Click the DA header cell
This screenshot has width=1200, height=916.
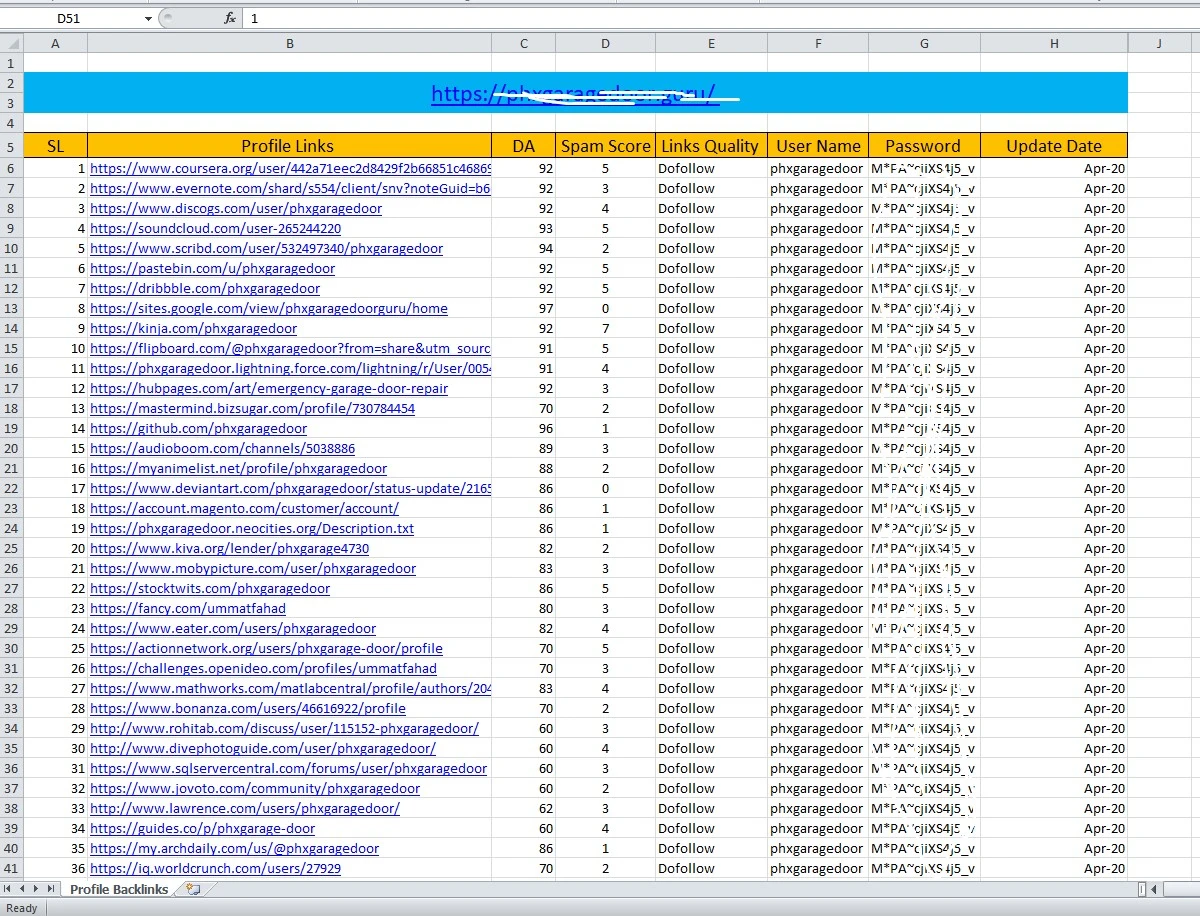(524, 146)
